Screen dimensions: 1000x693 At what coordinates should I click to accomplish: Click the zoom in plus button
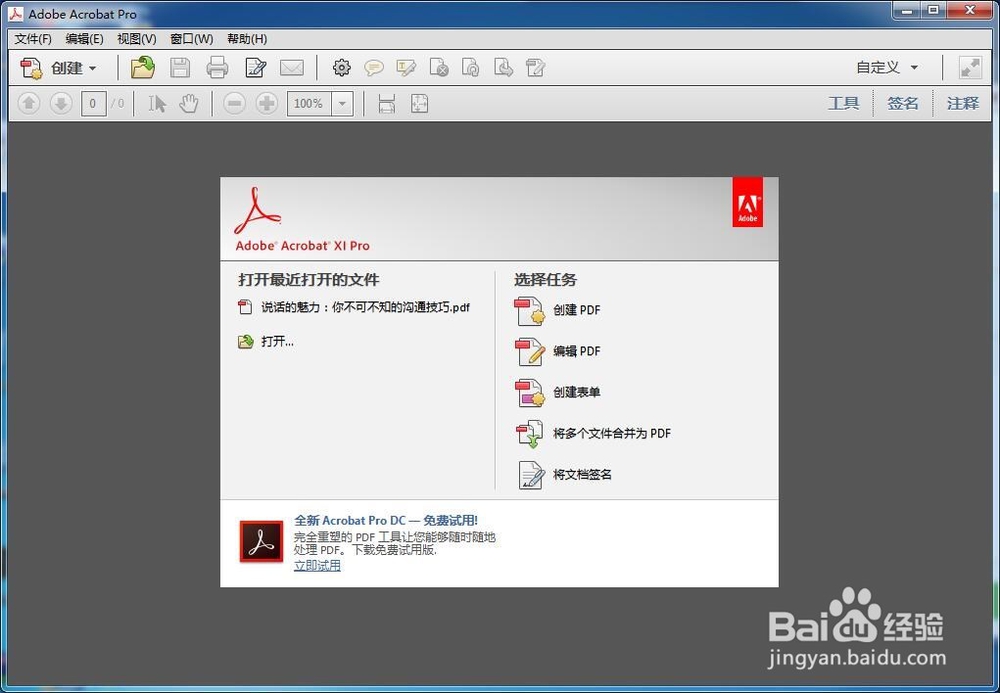click(267, 103)
